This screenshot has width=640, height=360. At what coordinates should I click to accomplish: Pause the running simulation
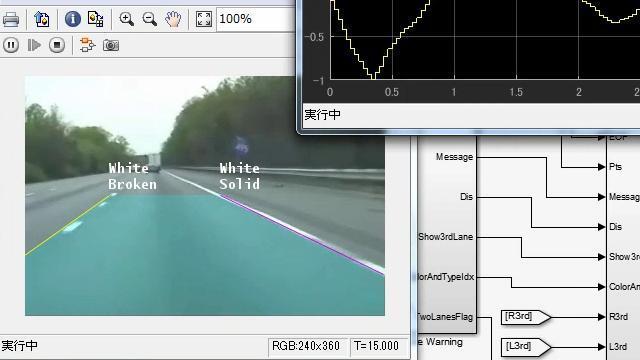[11, 45]
